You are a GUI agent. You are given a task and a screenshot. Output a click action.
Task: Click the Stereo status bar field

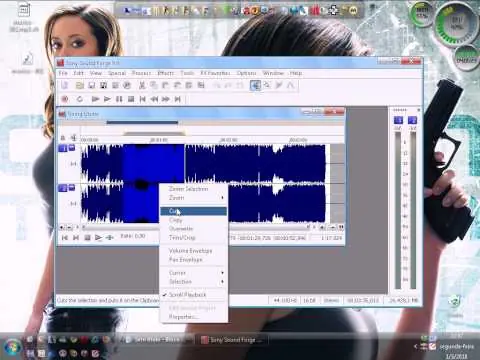point(331,301)
